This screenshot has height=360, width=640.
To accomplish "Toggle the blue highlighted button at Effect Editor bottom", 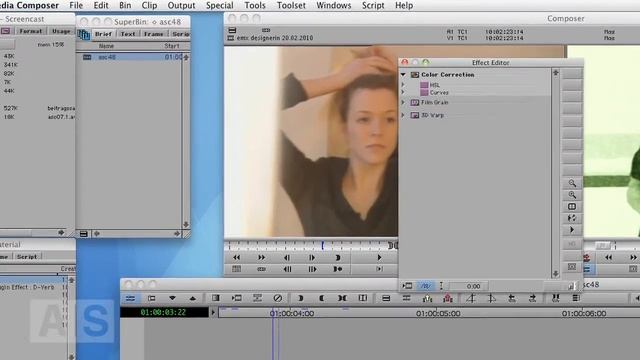I will (425, 286).
